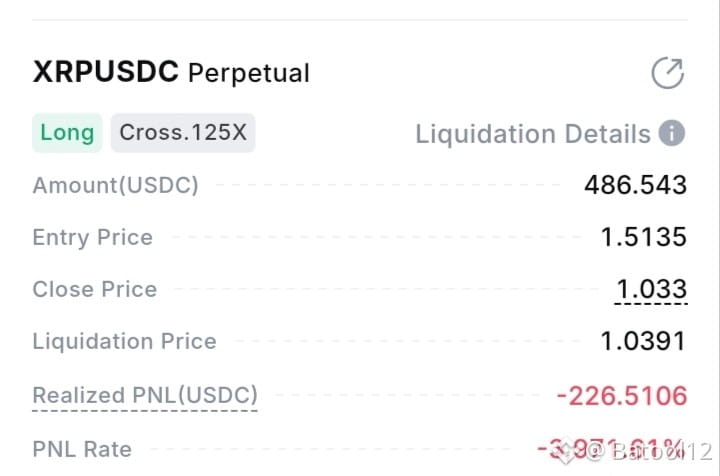Tap the amount value 486.543
Image resolution: width=720 pixels, height=476 pixels.
[636, 185]
